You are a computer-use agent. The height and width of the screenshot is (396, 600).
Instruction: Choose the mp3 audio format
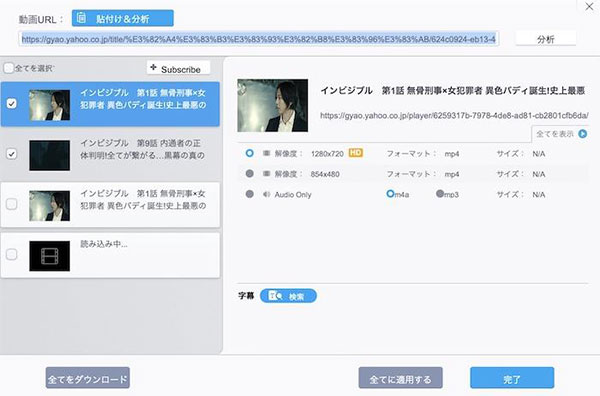[440, 194]
